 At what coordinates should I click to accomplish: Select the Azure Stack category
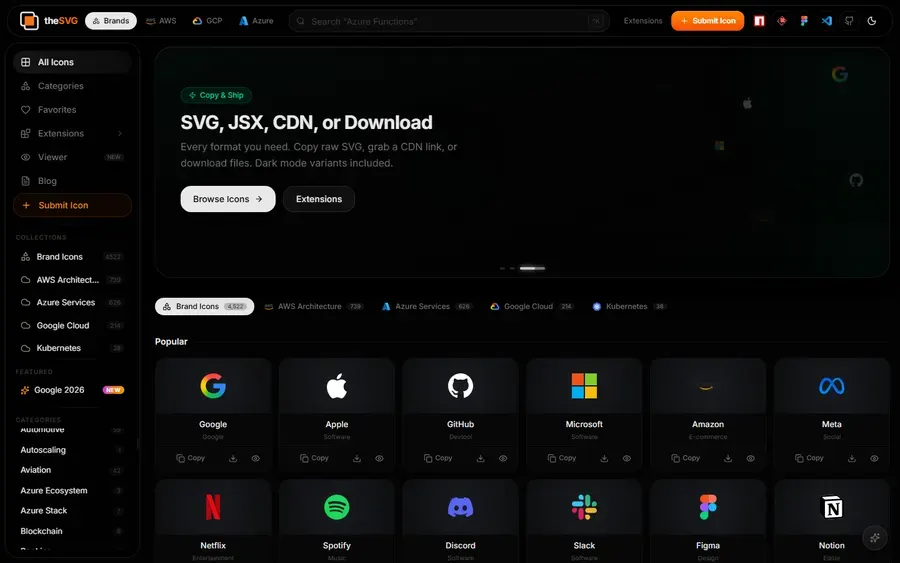tap(72, 511)
